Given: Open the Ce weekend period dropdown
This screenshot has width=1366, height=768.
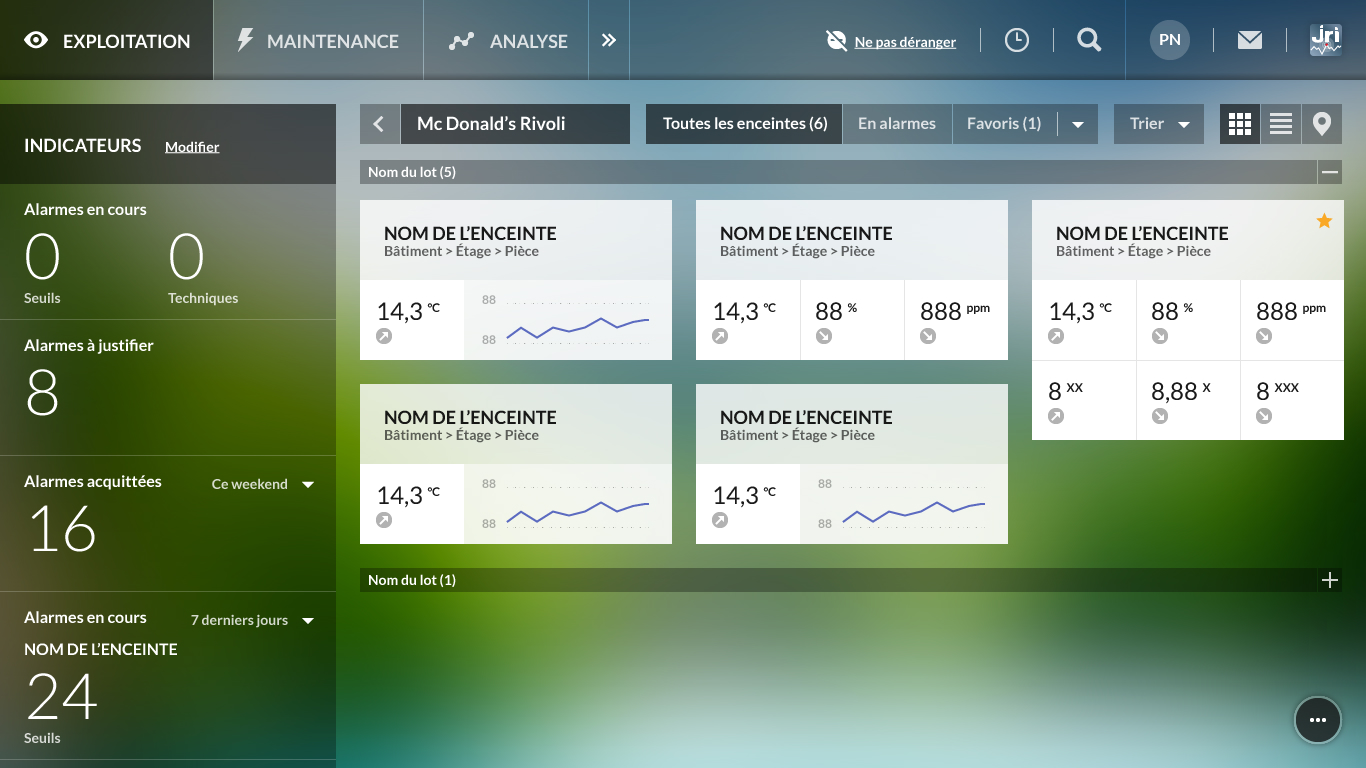Looking at the screenshot, I should coord(264,484).
